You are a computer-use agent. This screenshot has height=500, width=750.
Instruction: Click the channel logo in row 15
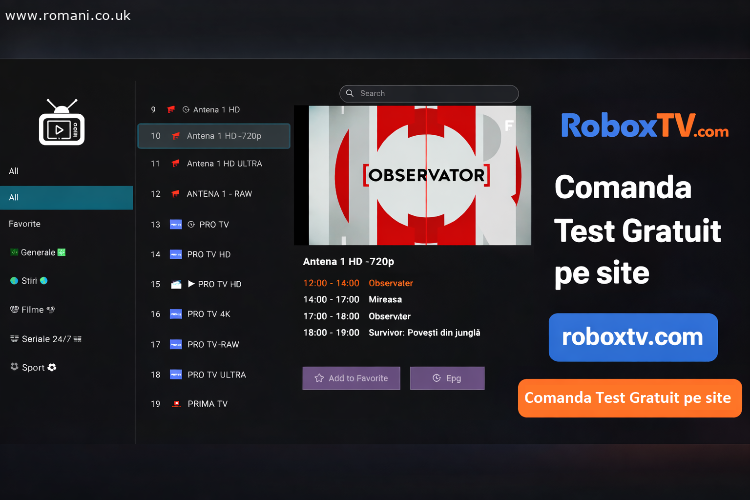(x=176, y=284)
